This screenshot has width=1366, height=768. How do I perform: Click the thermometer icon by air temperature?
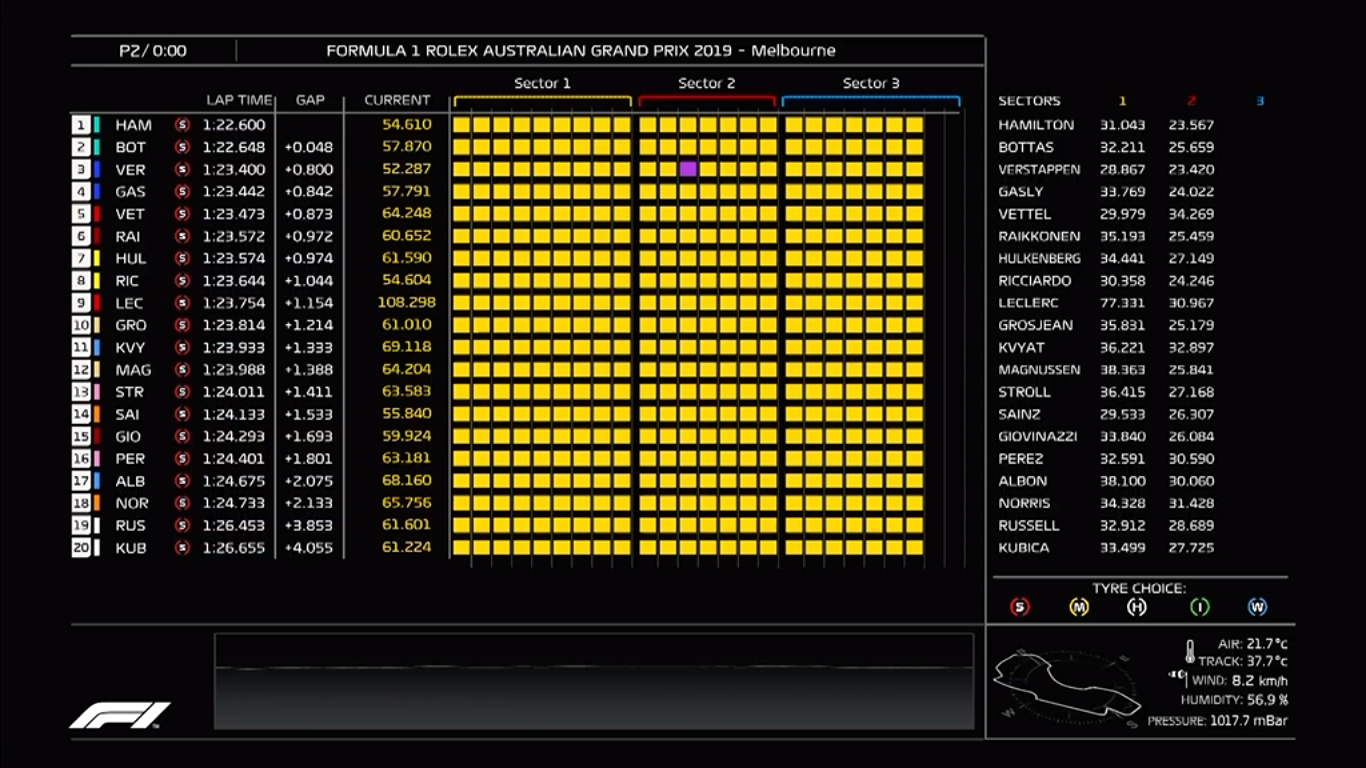click(1190, 652)
